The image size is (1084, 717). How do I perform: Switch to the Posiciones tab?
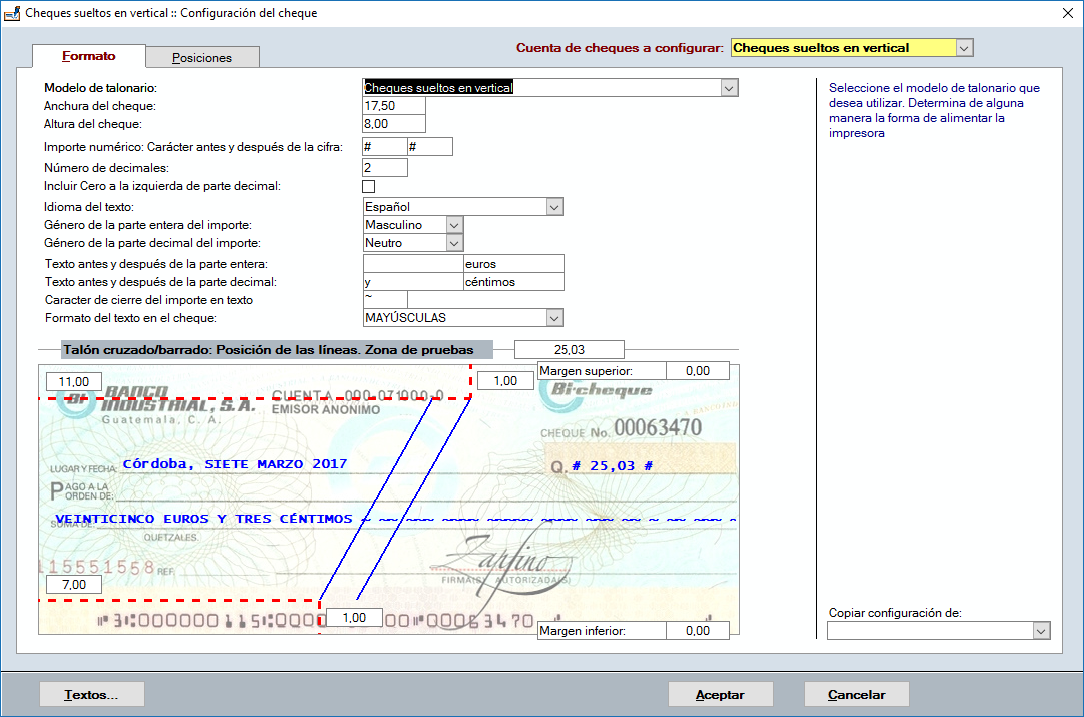(x=202, y=57)
